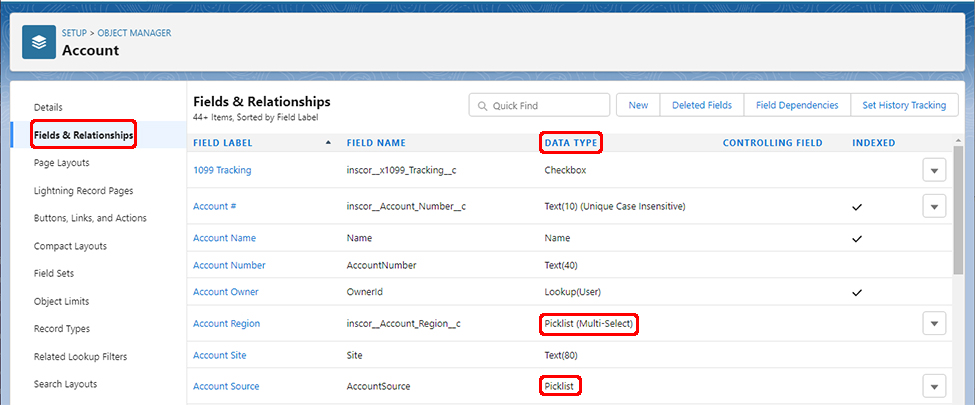Go to Lightning Record Pages
This screenshot has height=405, width=975.
83,190
